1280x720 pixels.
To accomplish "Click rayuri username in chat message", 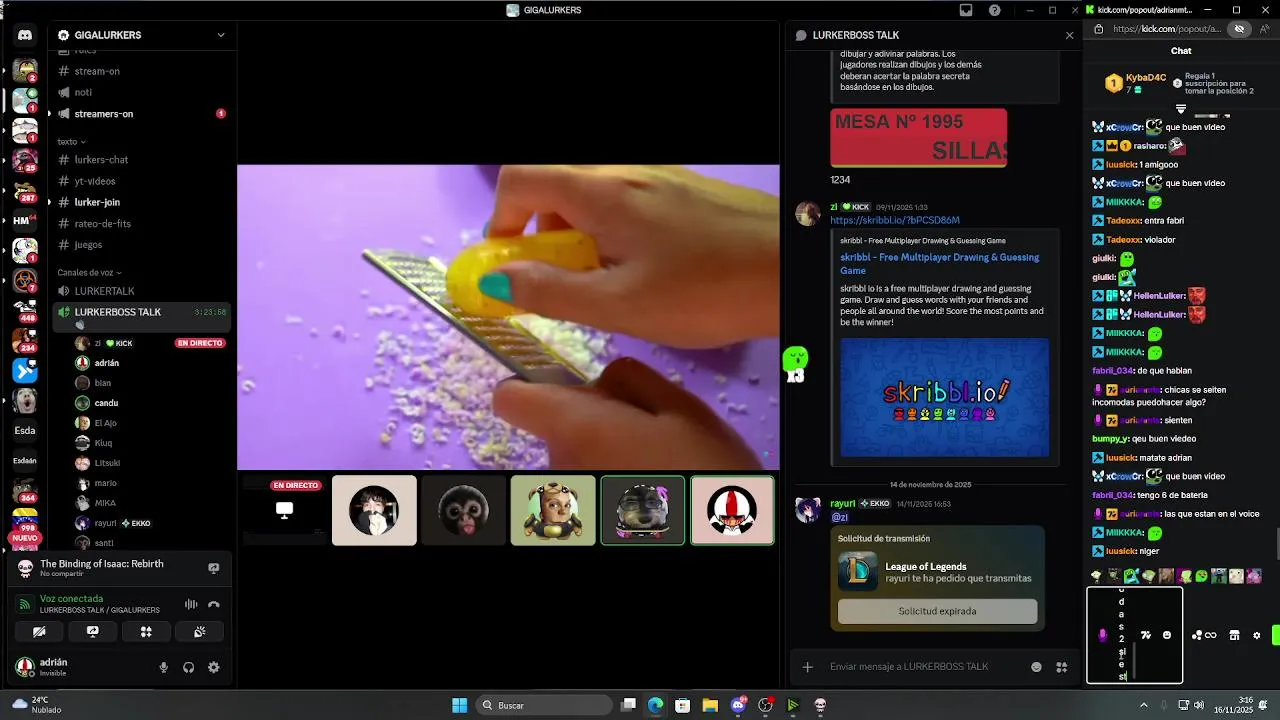I will 843,504.
